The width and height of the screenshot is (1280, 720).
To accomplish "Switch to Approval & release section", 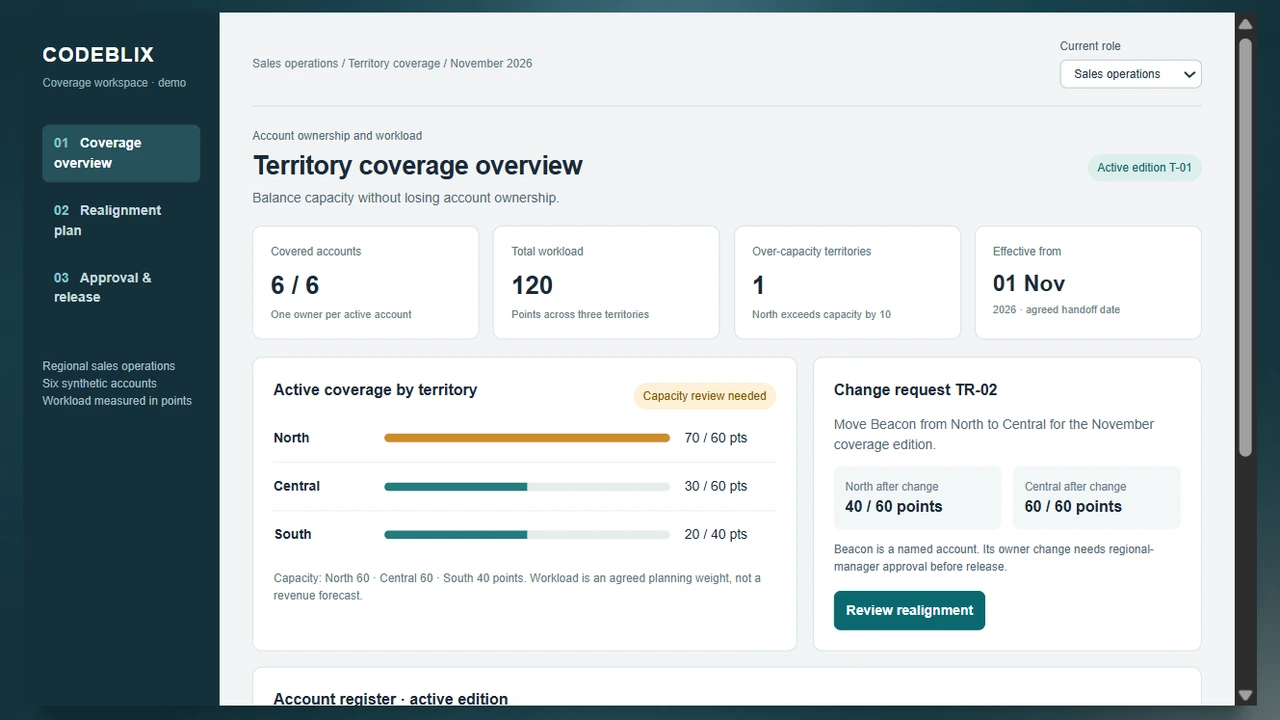I will (x=121, y=287).
